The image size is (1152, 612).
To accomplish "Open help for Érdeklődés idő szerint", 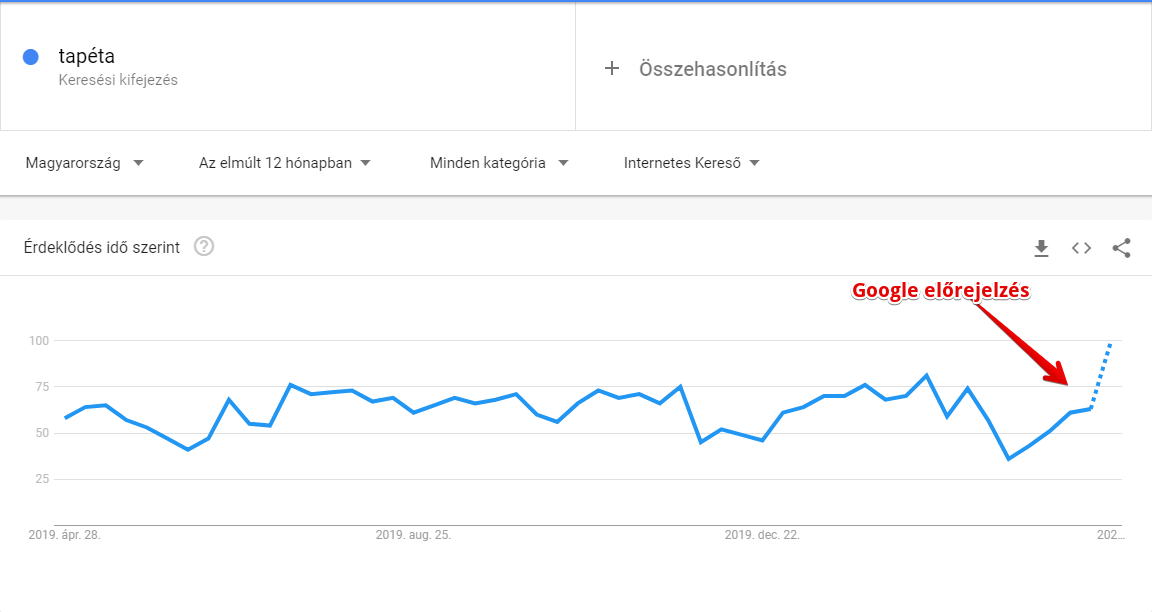I will click(x=204, y=247).
